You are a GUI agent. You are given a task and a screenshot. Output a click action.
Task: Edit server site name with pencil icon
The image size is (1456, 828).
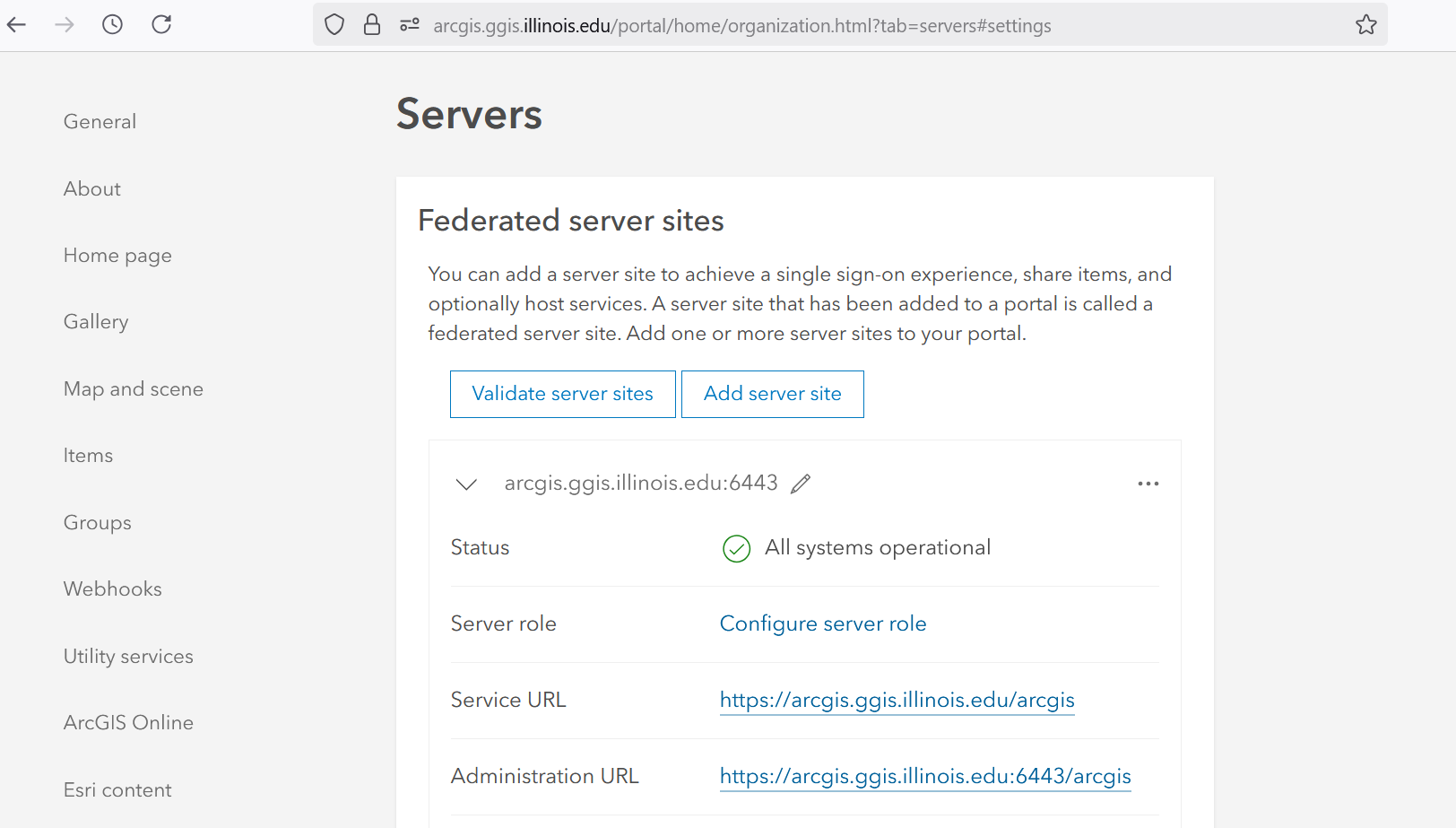[x=801, y=484]
